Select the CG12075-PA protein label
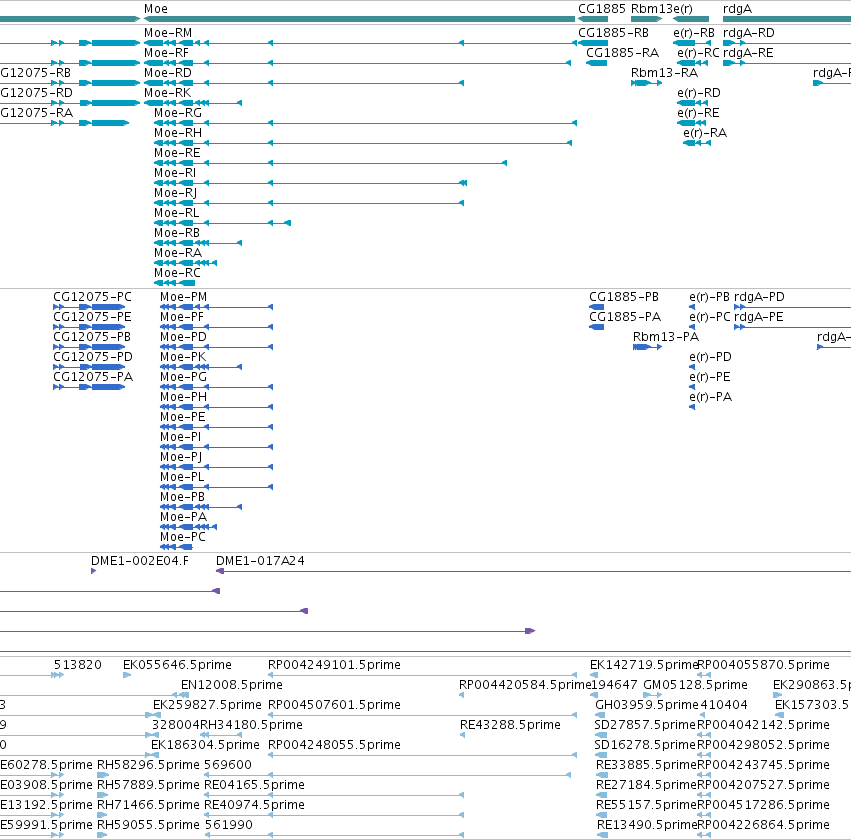Viewport: 851px width, 840px height. [x=93, y=377]
